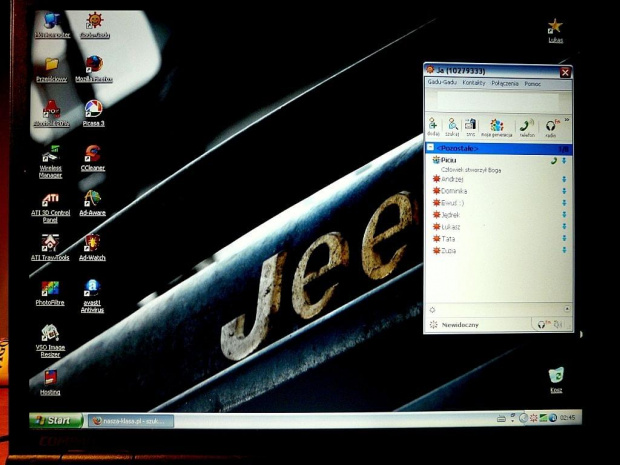Image resolution: width=620 pixels, height=465 pixels.
Task: Click the taskbar clock showing 02:45
Action: point(568,418)
